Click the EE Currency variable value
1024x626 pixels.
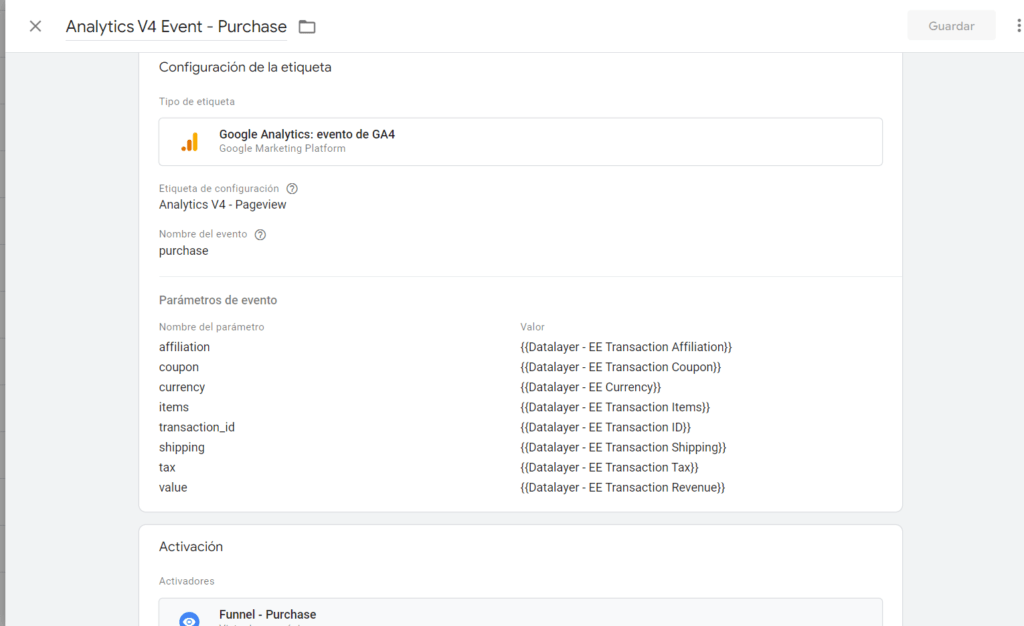[591, 387]
